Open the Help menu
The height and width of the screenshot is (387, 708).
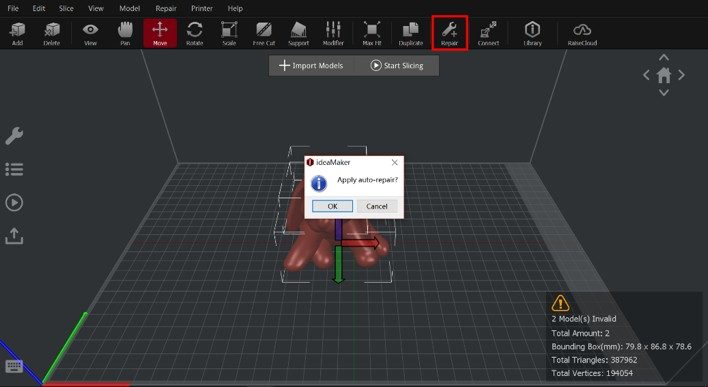235,8
